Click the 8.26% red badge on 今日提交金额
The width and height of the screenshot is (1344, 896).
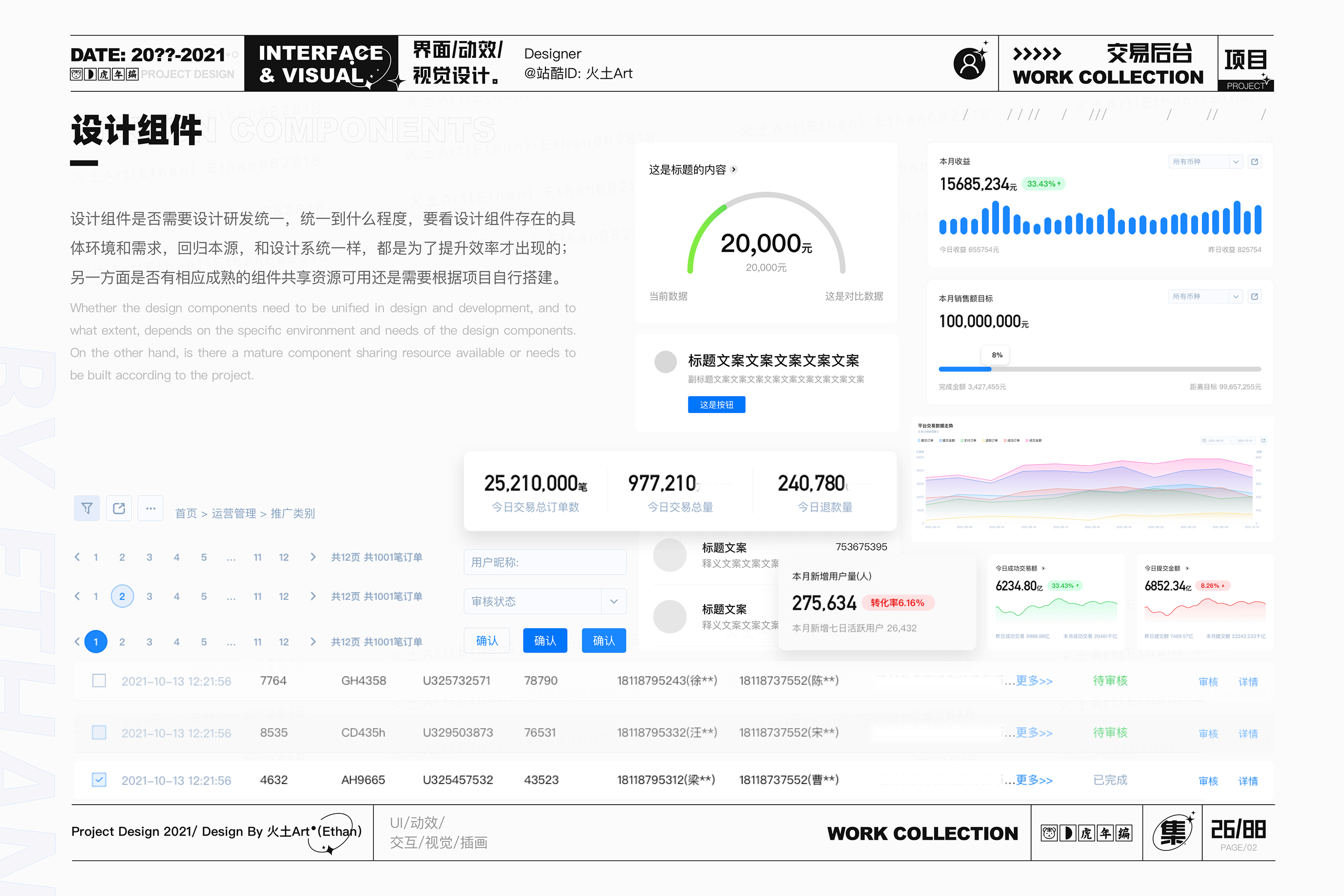(1213, 586)
